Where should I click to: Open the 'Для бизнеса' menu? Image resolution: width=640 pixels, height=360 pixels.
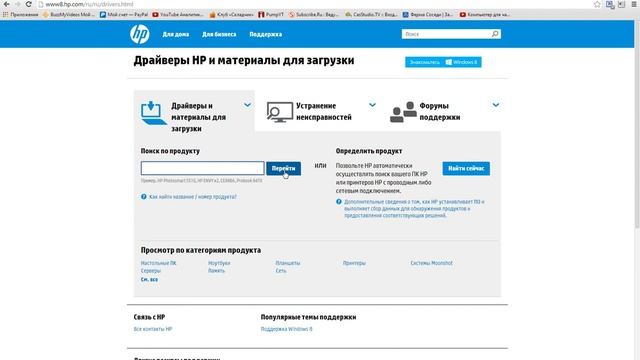(219, 34)
